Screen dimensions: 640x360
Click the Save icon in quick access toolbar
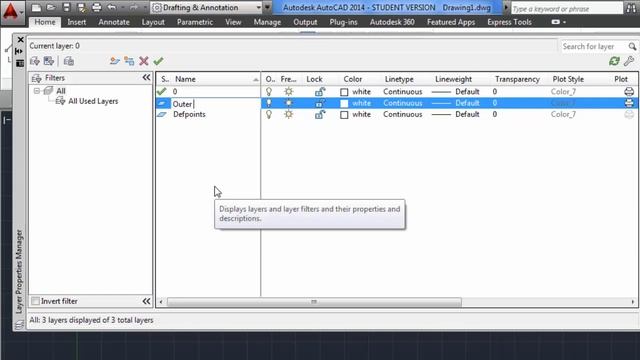pos(66,7)
